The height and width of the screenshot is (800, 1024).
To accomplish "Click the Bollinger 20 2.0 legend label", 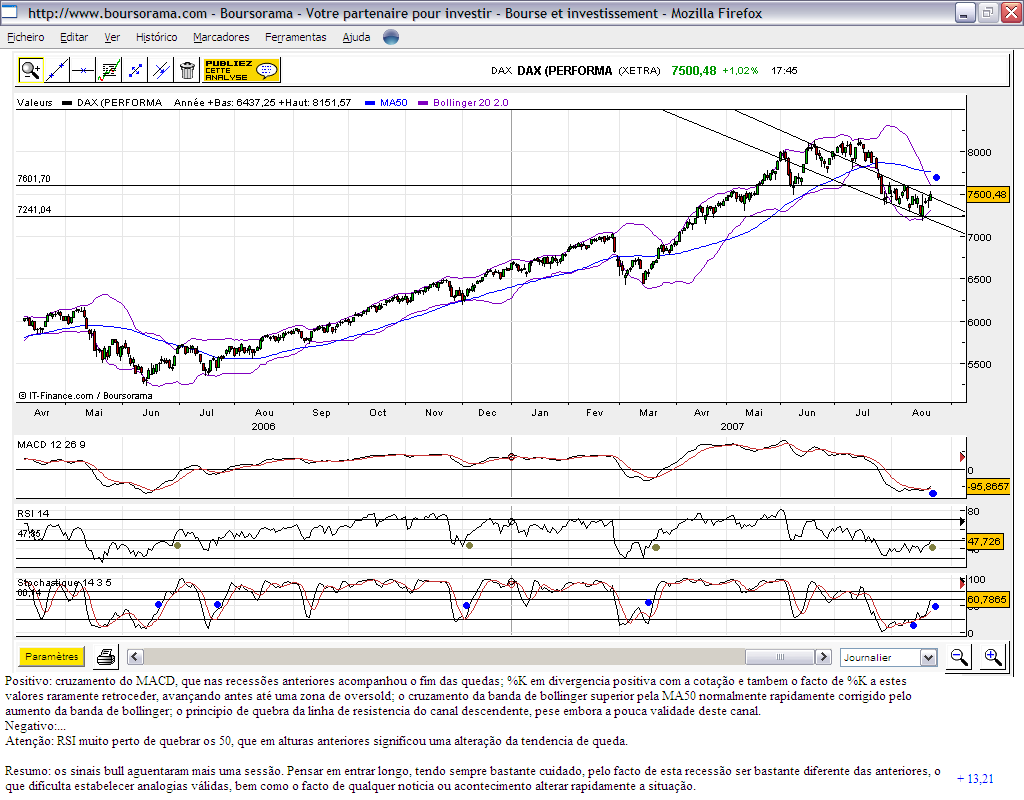I will coord(470,103).
